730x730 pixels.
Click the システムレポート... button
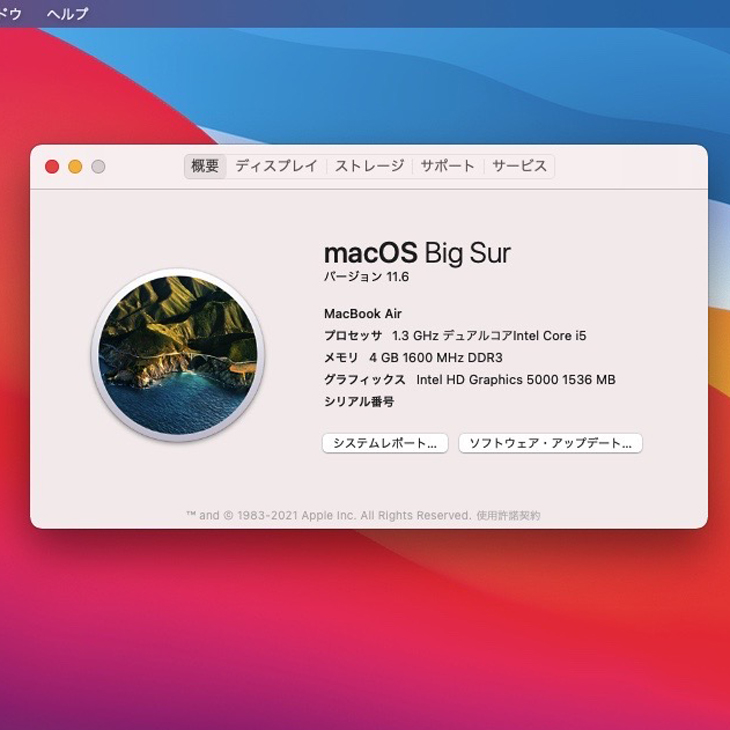coord(385,443)
